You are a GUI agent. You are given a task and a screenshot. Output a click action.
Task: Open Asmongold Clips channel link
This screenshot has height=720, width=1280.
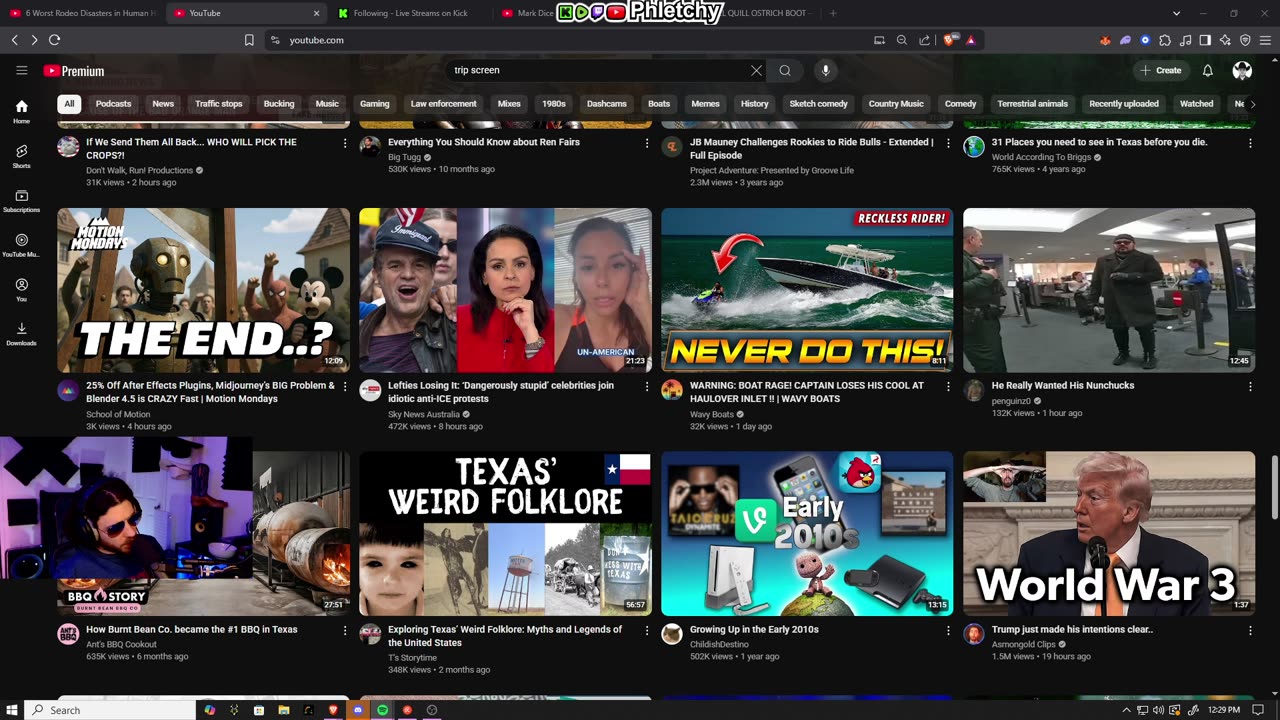tap(1024, 644)
